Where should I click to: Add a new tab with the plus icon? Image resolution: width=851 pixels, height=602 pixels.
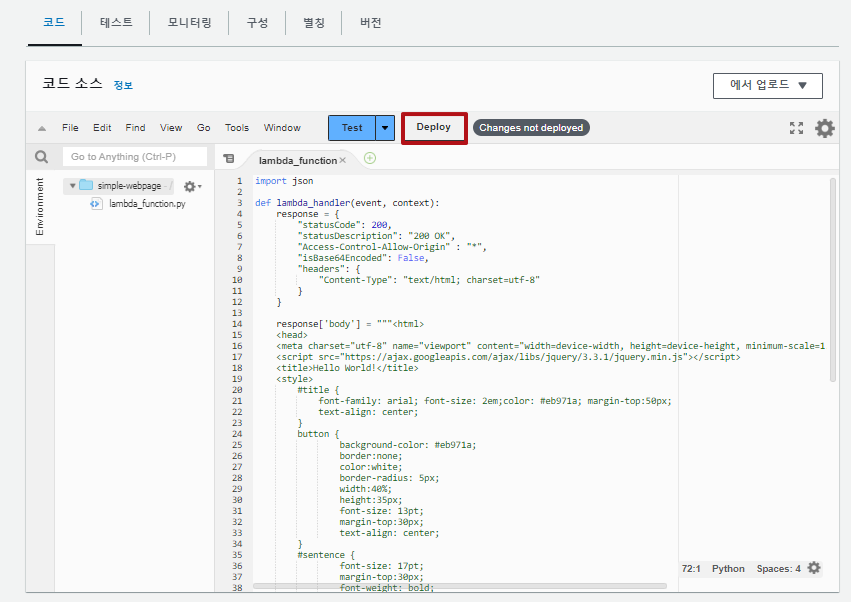pos(370,158)
